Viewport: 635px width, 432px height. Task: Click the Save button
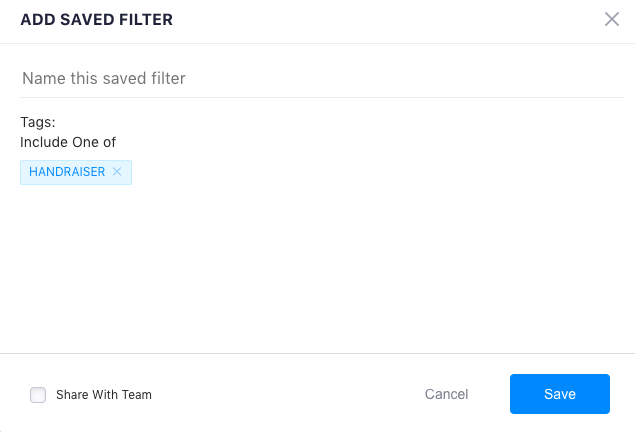pos(559,394)
